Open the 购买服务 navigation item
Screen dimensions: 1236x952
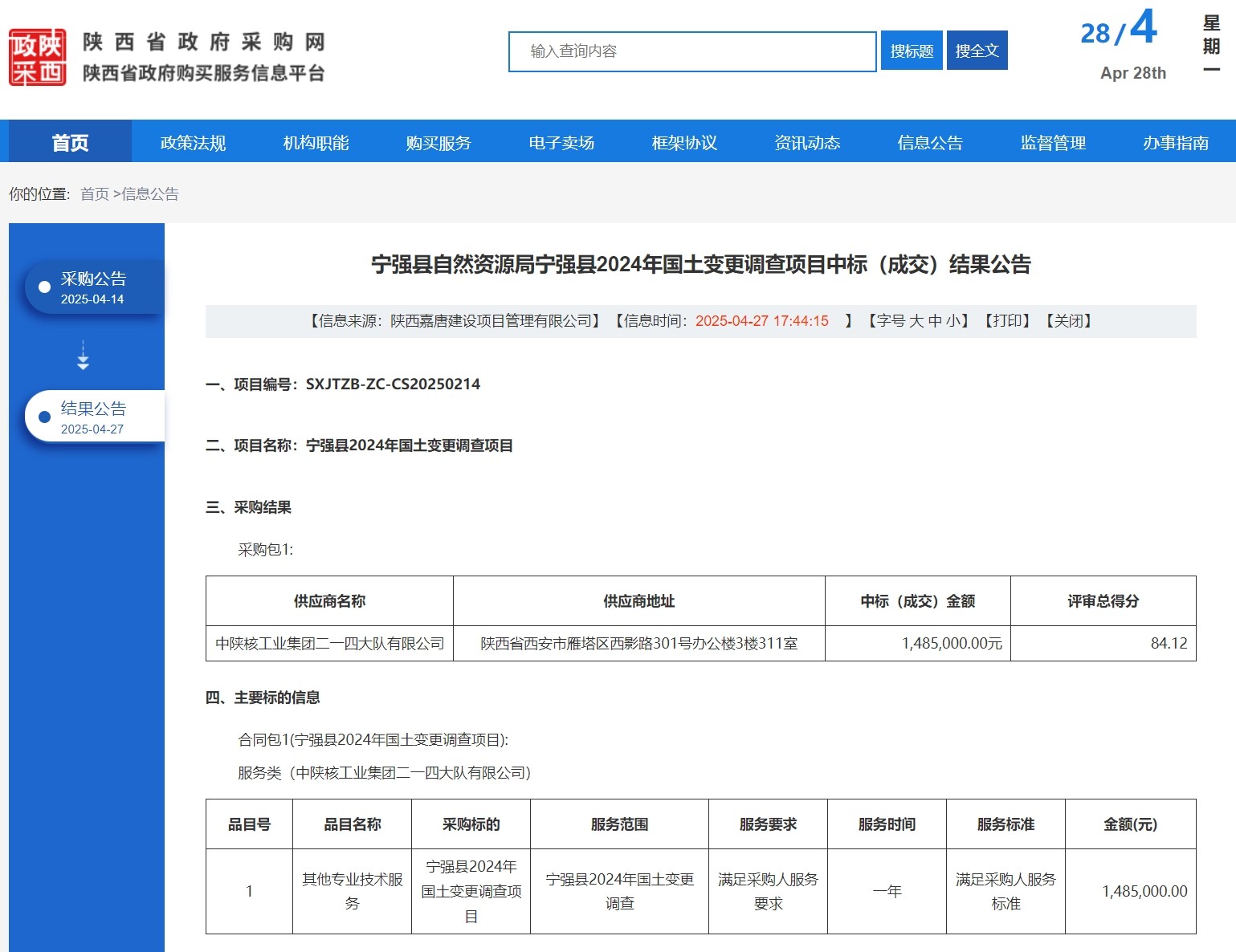point(439,143)
